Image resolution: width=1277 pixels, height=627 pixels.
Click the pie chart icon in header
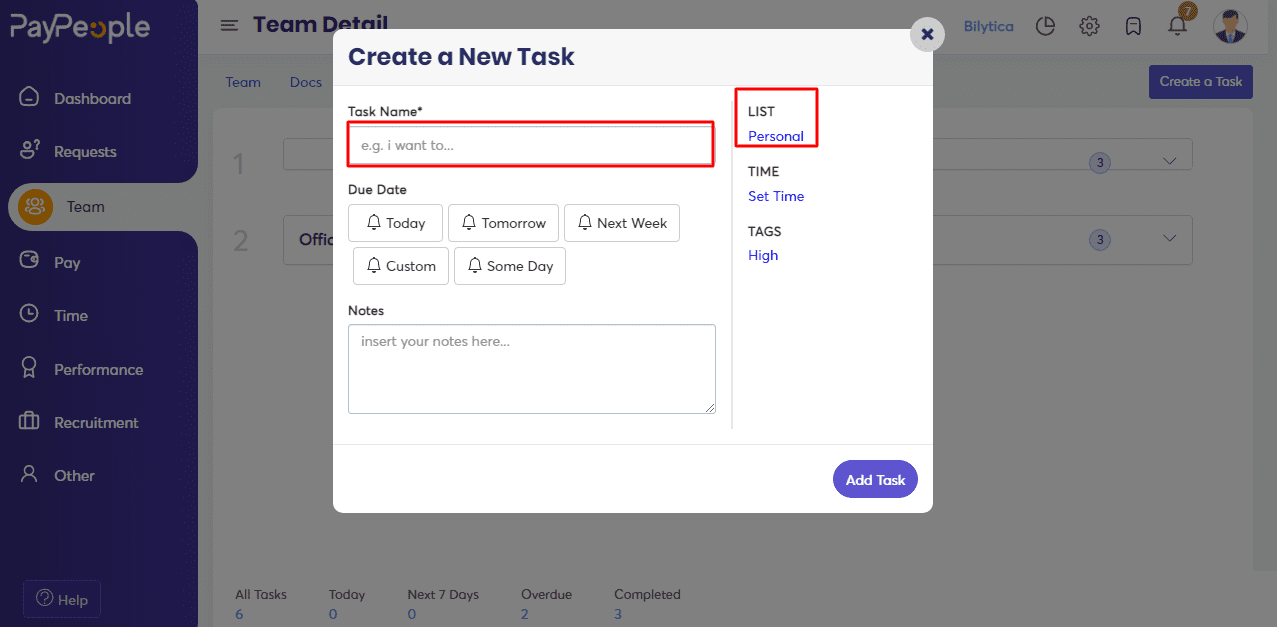(x=1045, y=26)
